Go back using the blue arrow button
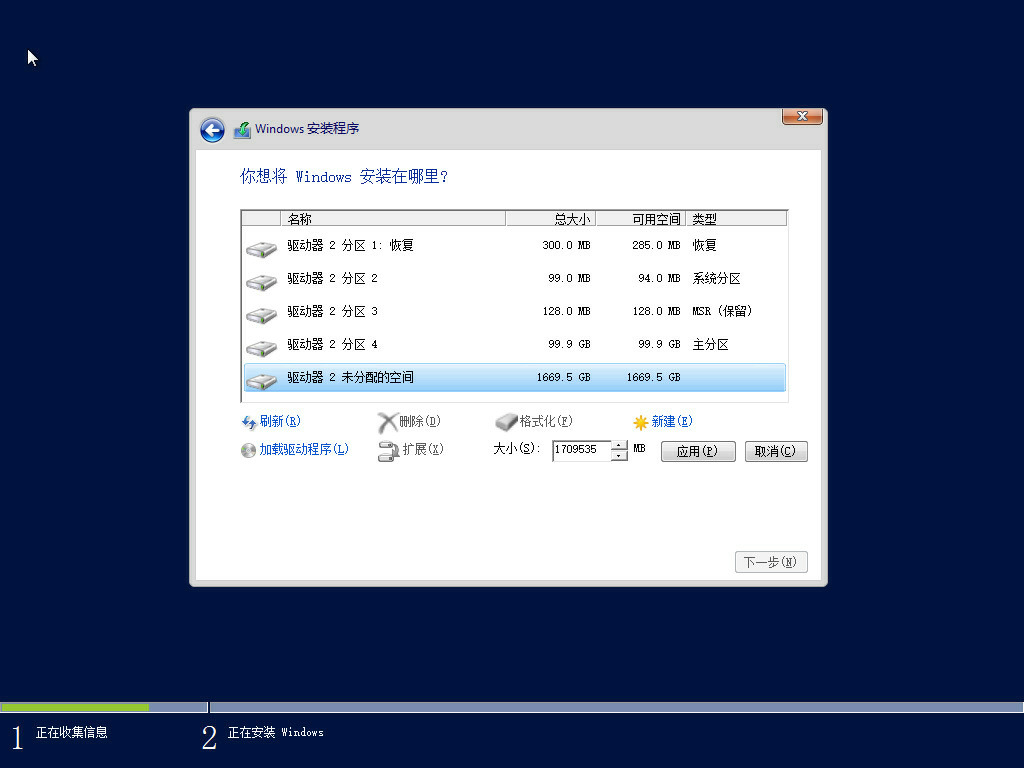Image resolution: width=1024 pixels, height=768 pixels. 212,130
